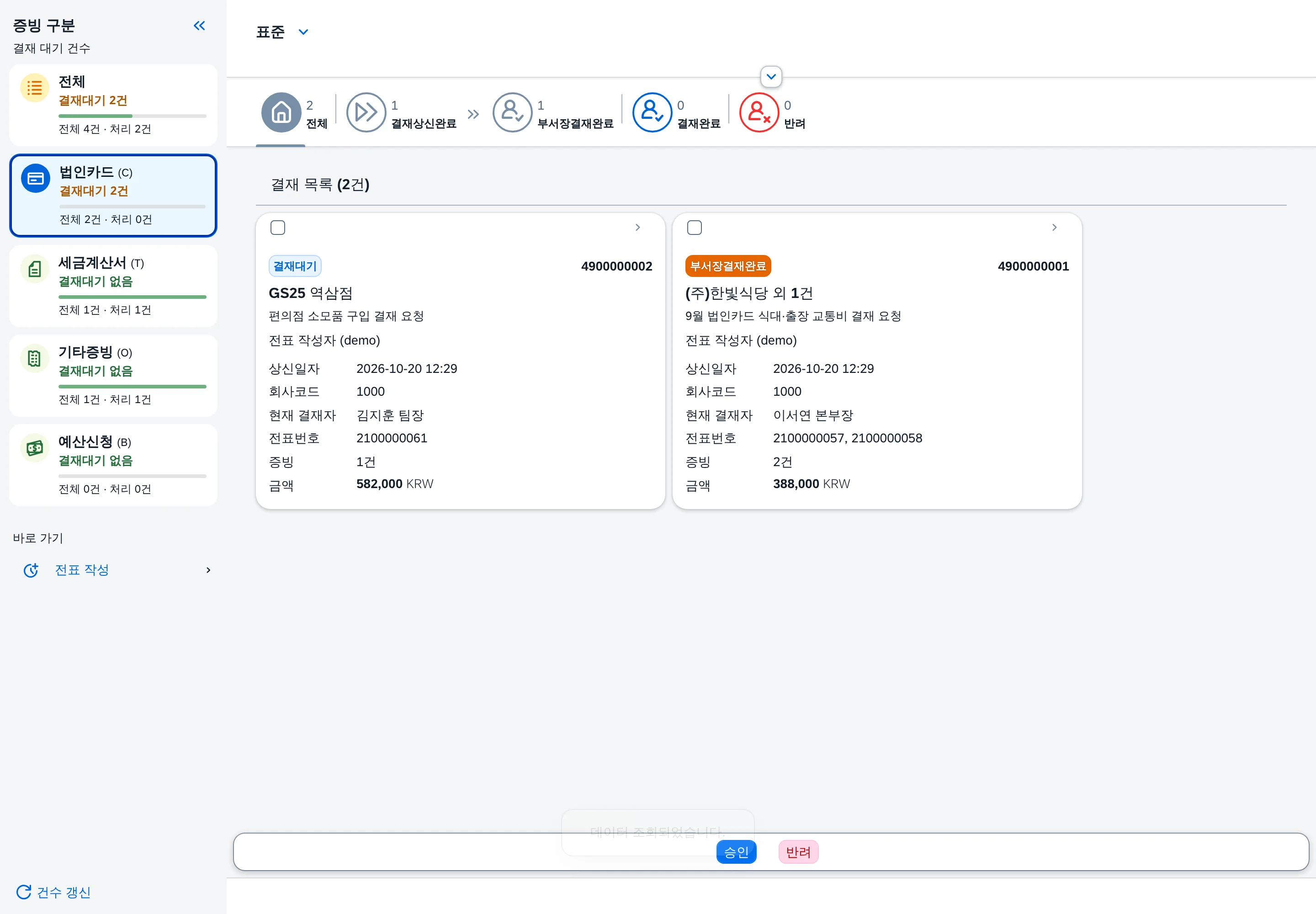Open the 세금계산서 category icon
Viewport: 1316px width, 914px height.
tap(35, 269)
